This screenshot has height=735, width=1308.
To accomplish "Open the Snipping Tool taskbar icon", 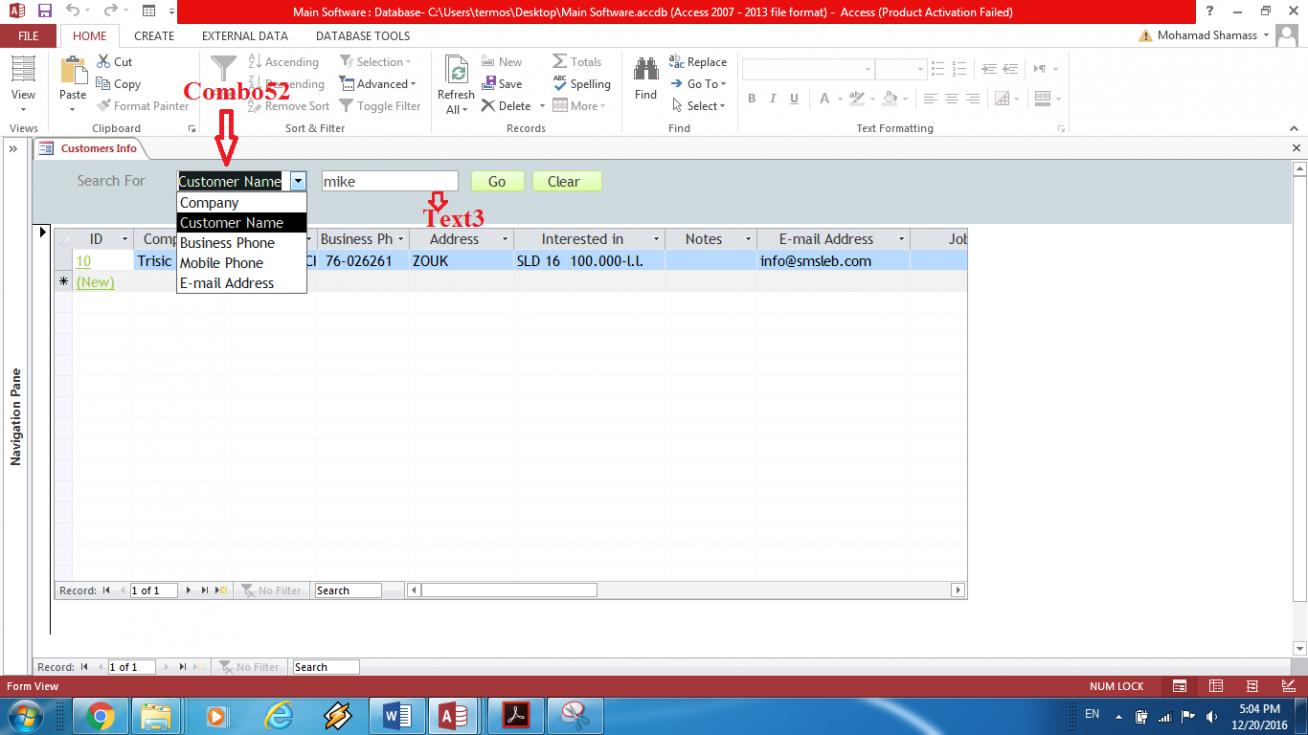I will coord(574,716).
